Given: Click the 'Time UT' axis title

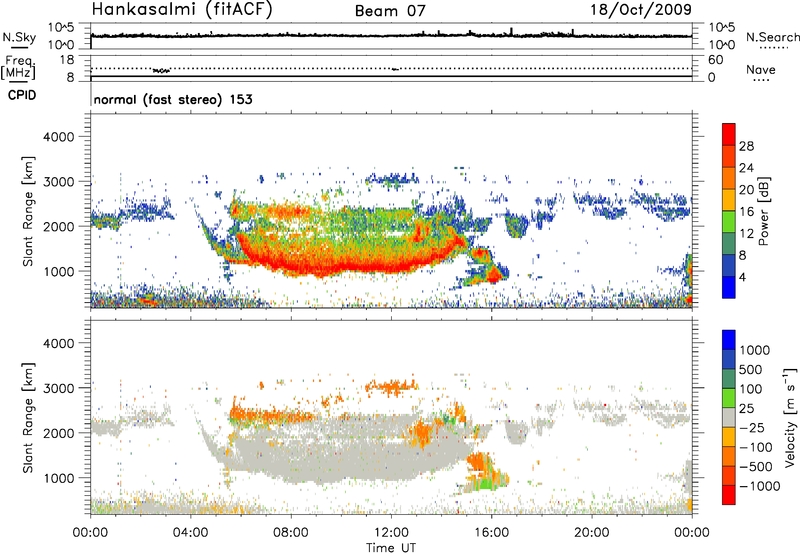Looking at the screenshot, I should [391, 547].
